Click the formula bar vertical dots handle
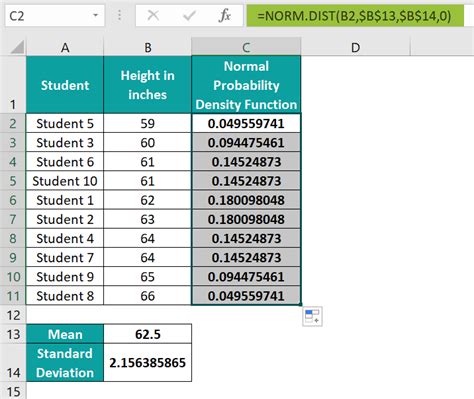The height and width of the screenshot is (399, 474). 120,15
